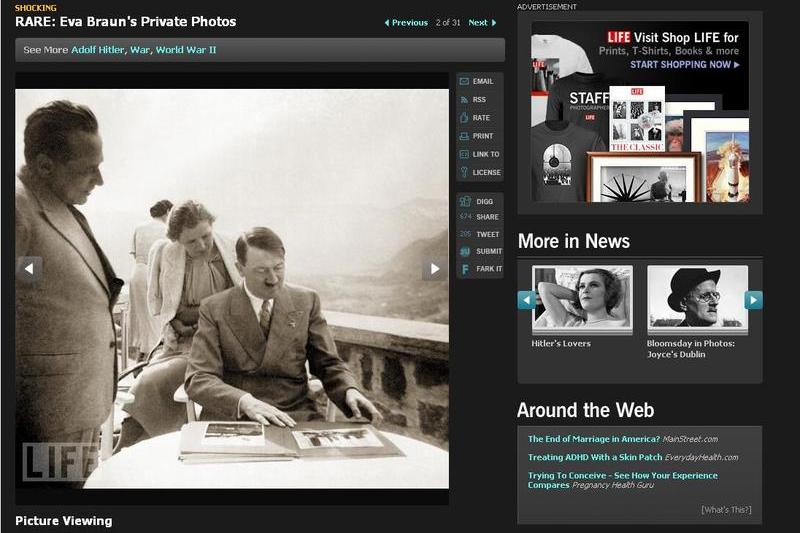Click the RSS feed icon
Screen dimensions: 800x533
pyautogui.click(x=464, y=100)
